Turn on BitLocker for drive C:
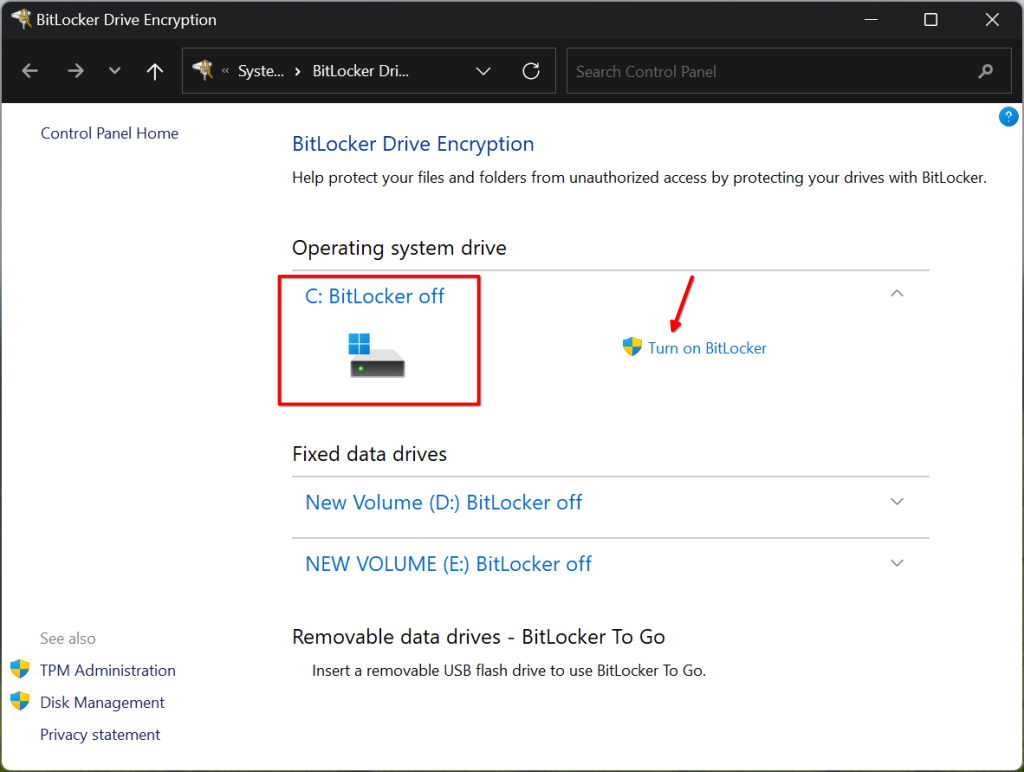 (x=707, y=348)
